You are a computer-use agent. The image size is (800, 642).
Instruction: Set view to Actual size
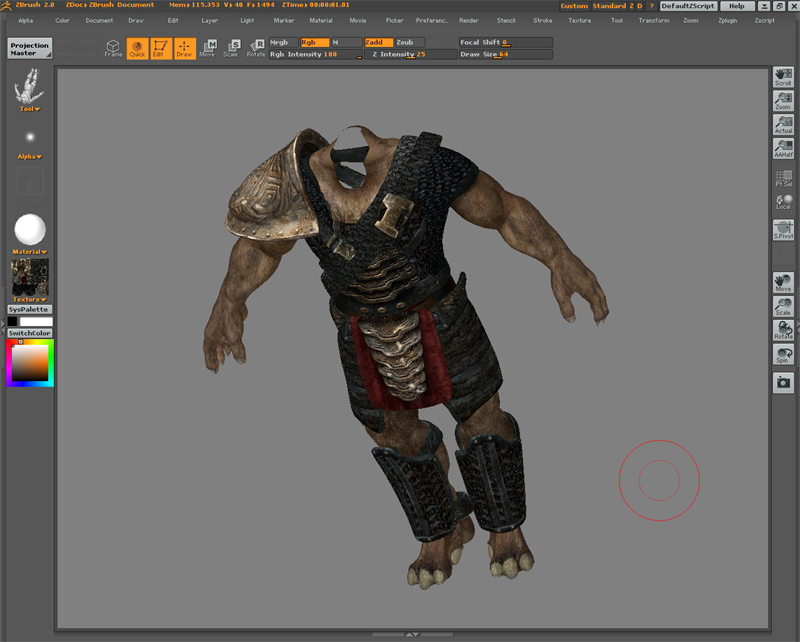coord(783,124)
